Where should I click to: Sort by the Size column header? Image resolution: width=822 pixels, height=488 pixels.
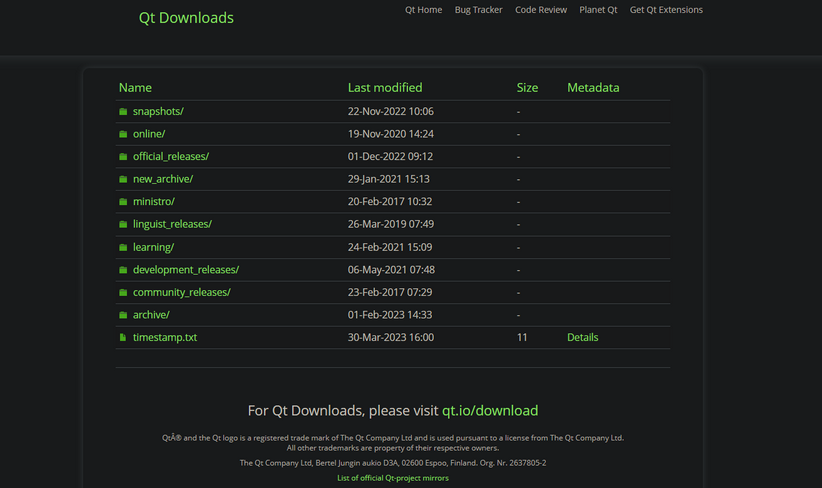point(527,88)
